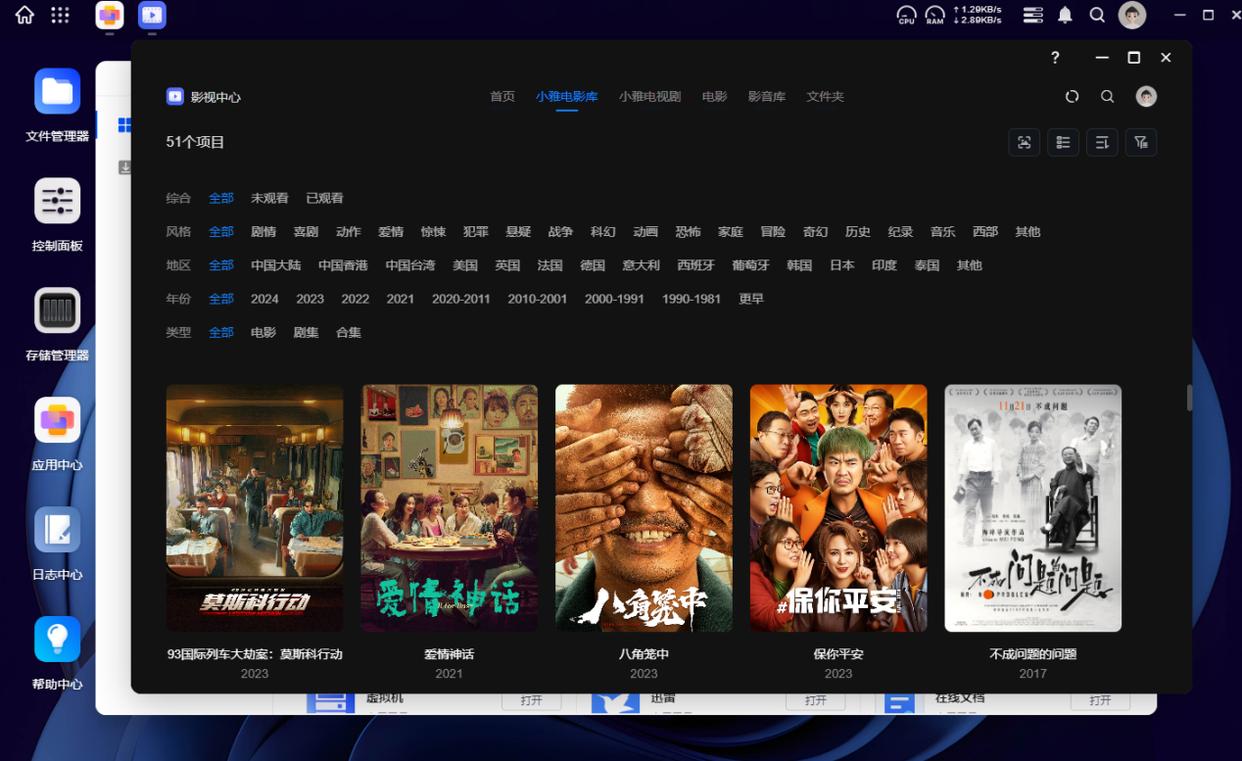The width and height of the screenshot is (1242, 761).
Task: Switch to 小雅电视剧 tab
Action: click(649, 97)
